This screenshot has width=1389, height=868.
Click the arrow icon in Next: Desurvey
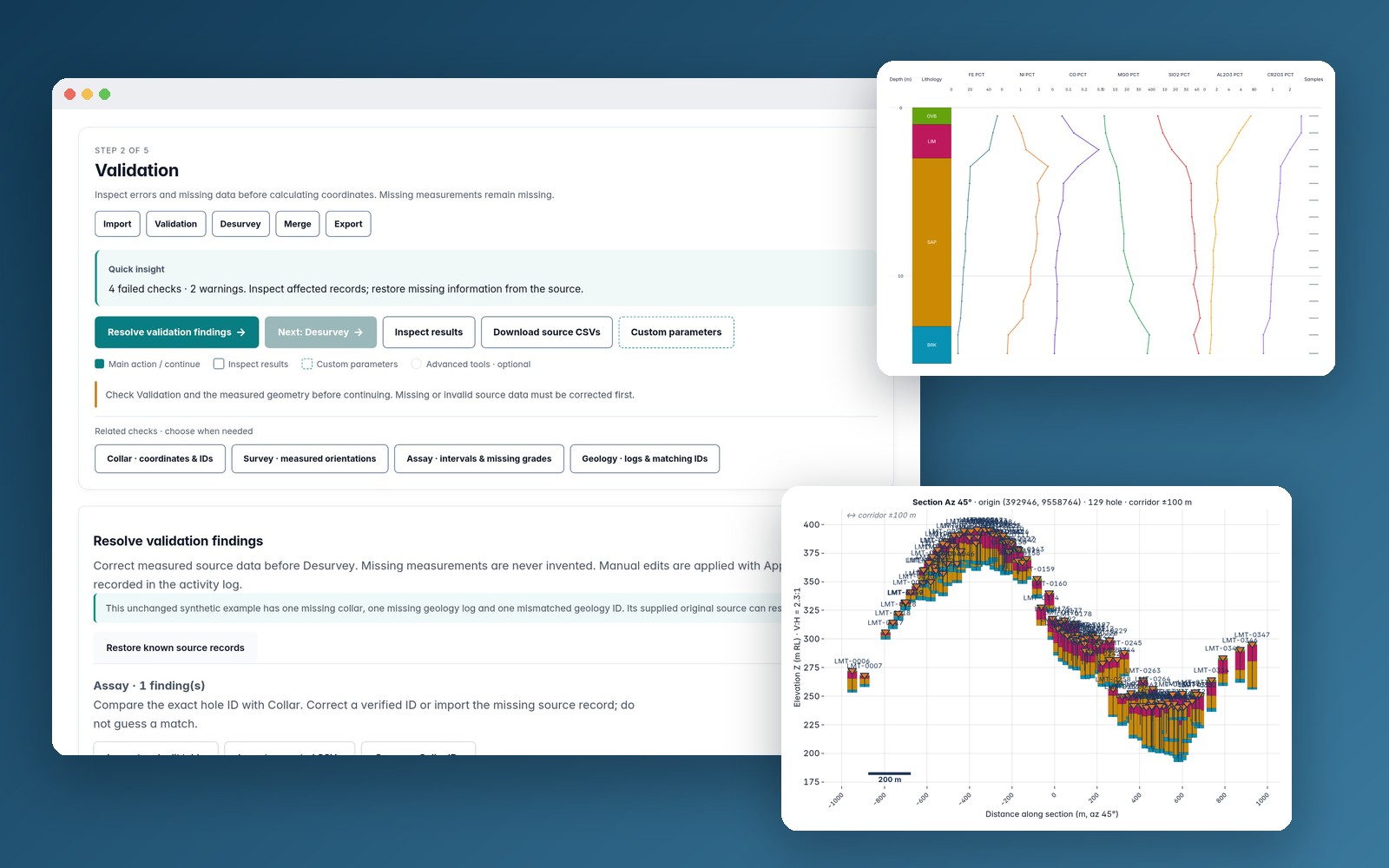pos(359,332)
